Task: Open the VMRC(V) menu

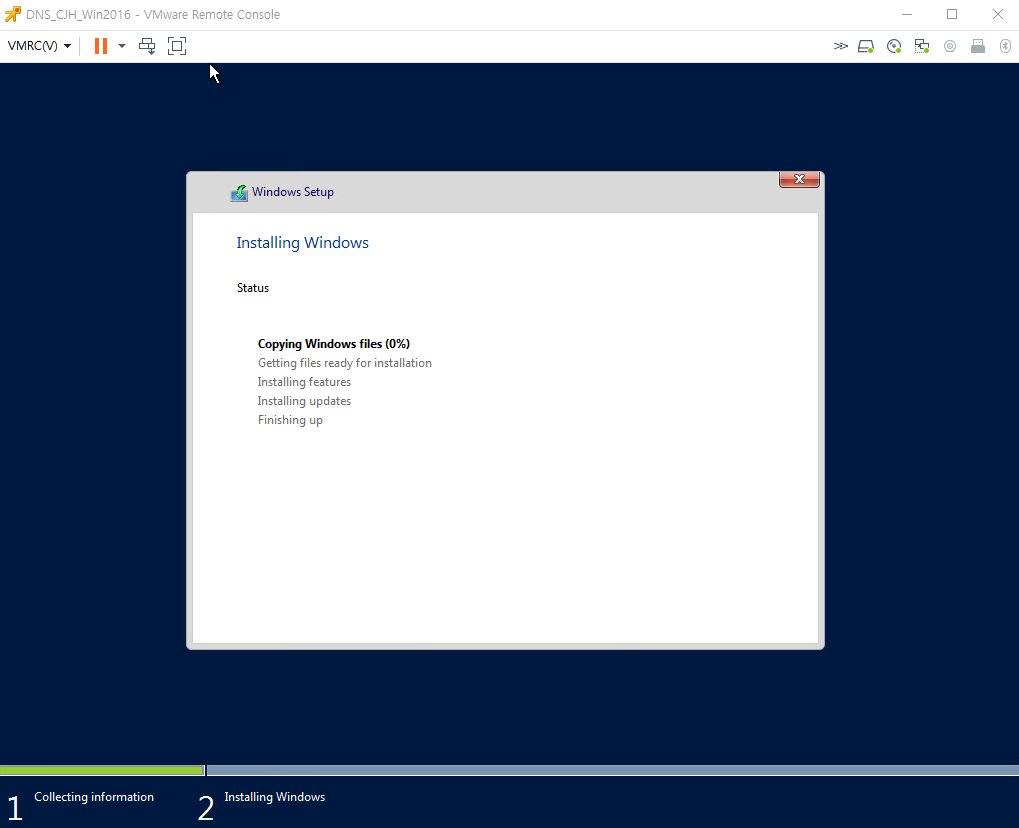Action: [39, 46]
